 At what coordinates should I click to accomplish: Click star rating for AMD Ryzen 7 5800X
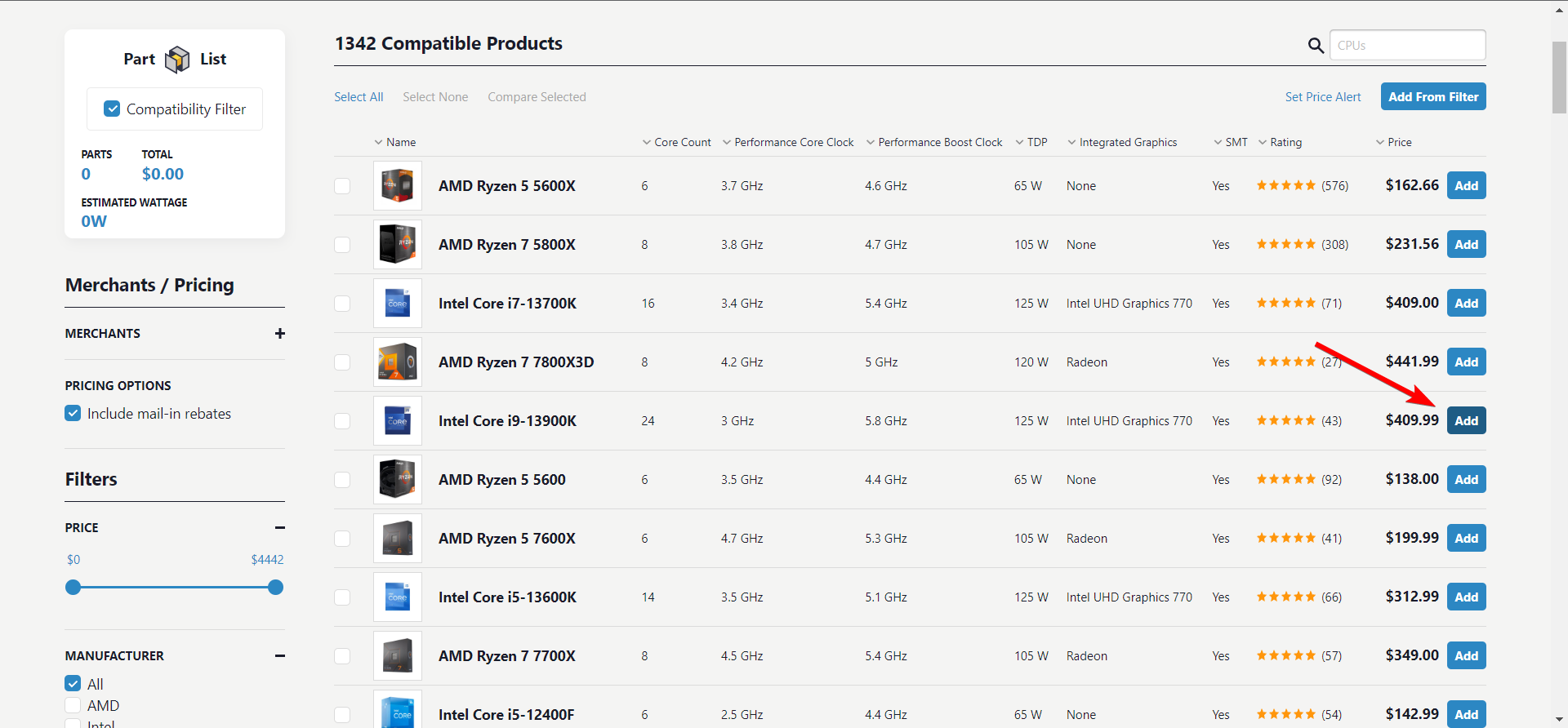[x=1285, y=245]
